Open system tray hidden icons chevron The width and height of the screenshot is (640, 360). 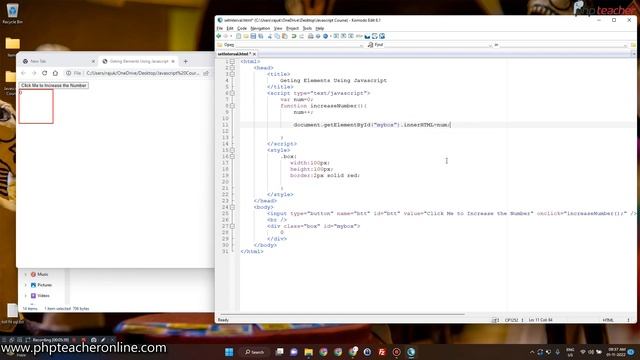coord(532,352)
